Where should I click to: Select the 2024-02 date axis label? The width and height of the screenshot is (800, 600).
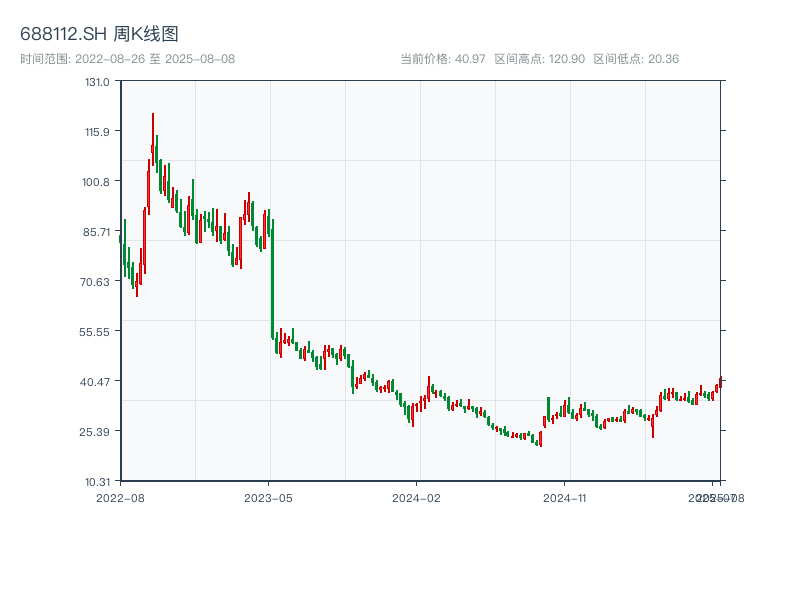417,497
